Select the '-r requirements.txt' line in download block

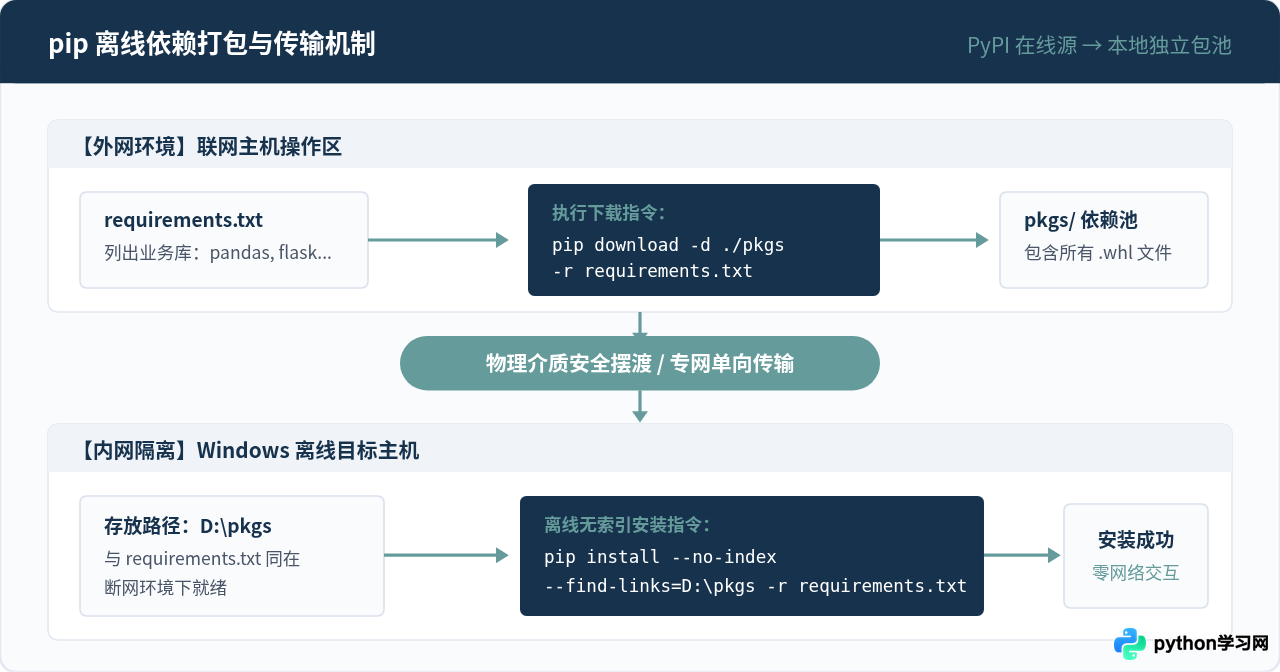tap(652, 271)
